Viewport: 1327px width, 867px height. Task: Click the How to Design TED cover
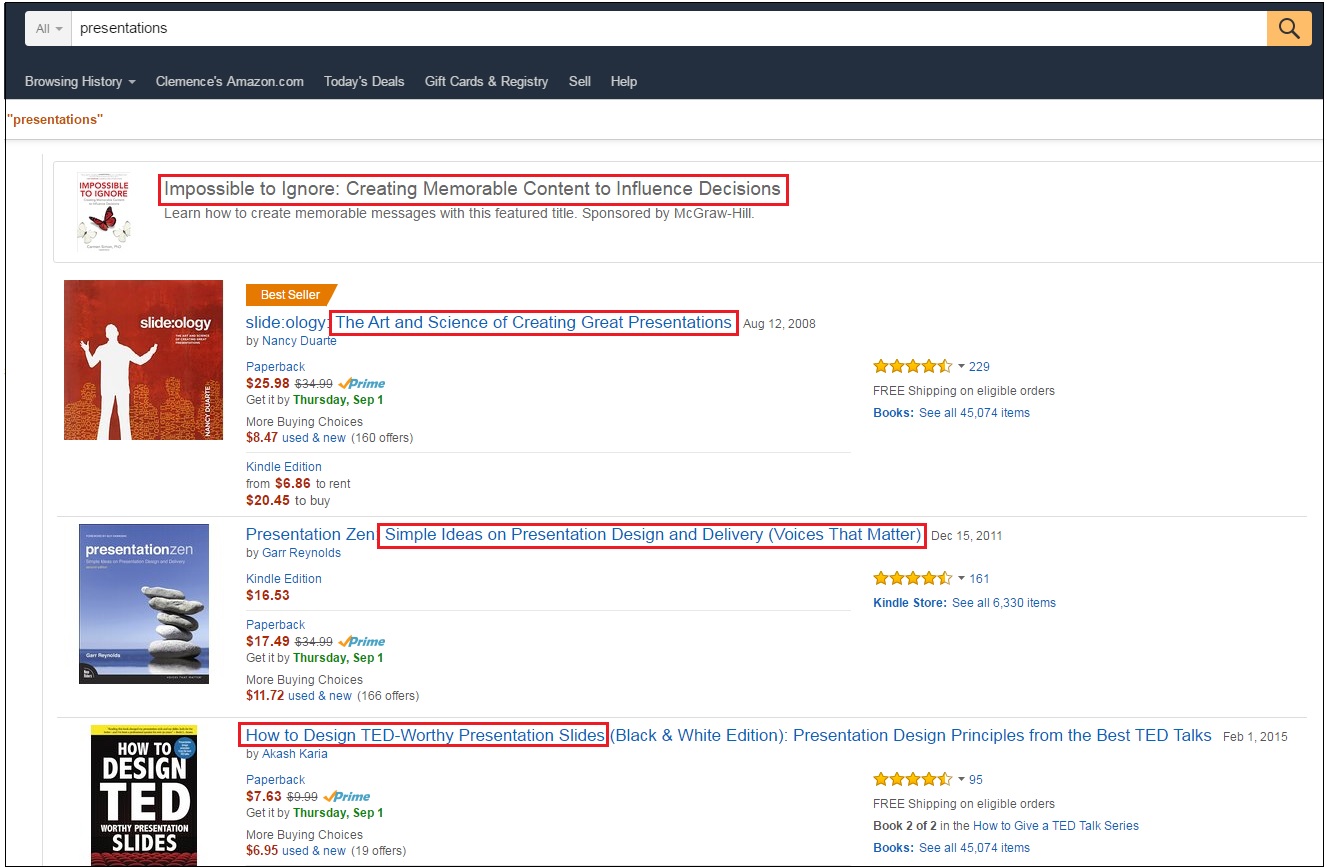144,795
